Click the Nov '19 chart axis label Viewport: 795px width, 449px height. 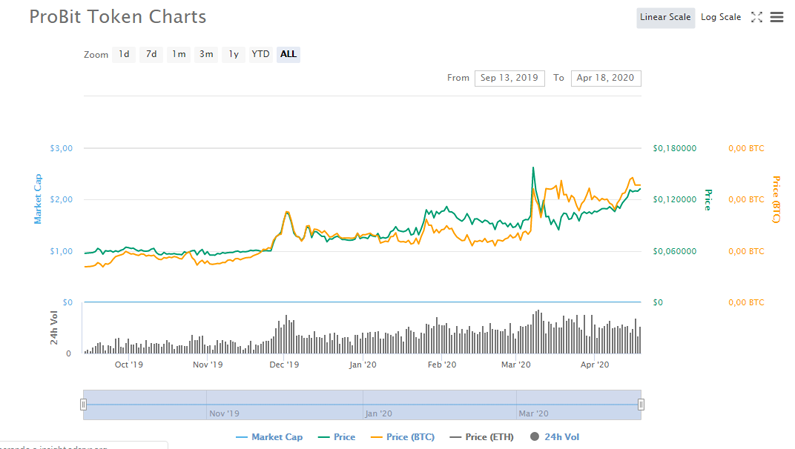(x=207, y=365)
